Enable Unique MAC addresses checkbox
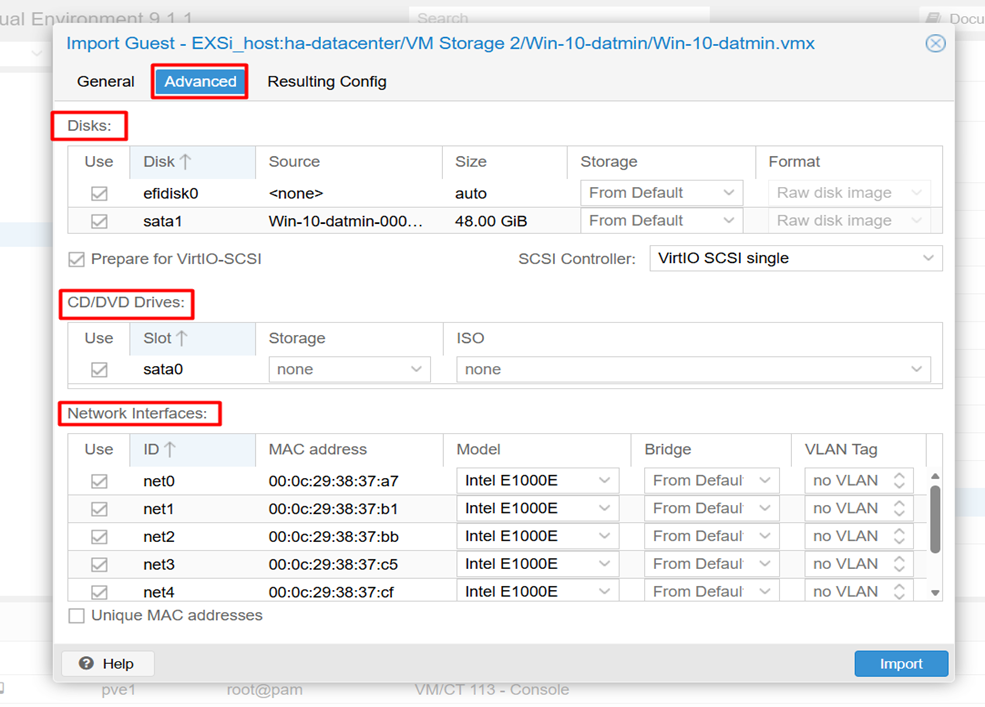985x707 pixels. pyautogui.click(x=77, y=616)
